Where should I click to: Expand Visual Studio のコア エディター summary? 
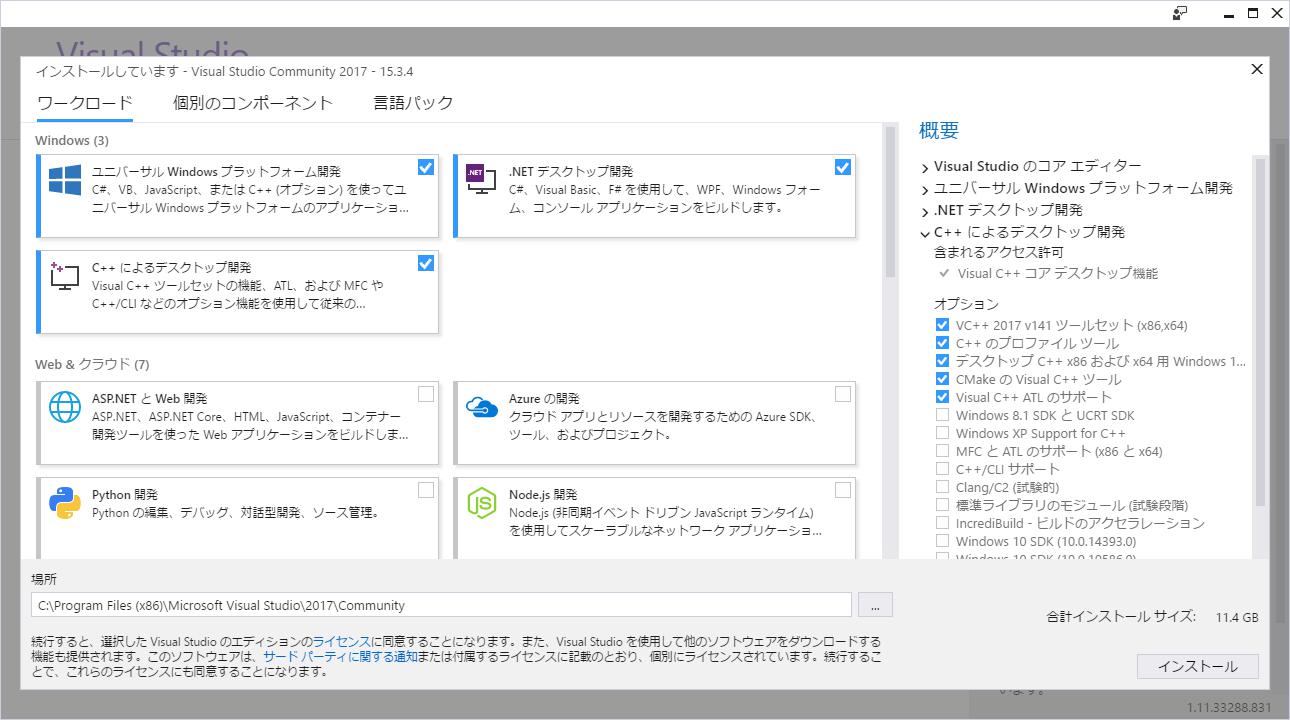[925, 167]
